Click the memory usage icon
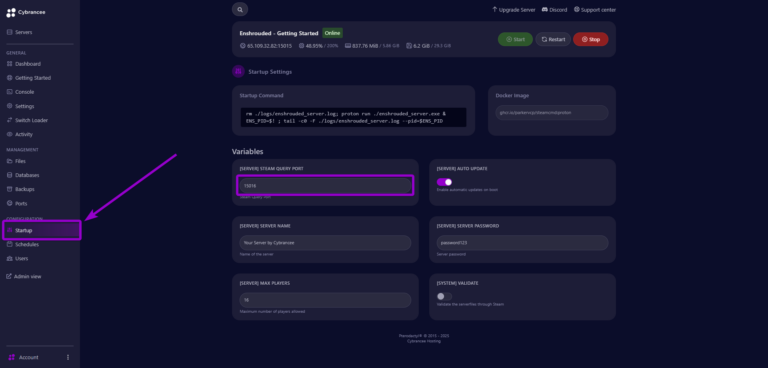Viewport: 768px width, 368px height. pyautogui.click(x=348, y=46)
